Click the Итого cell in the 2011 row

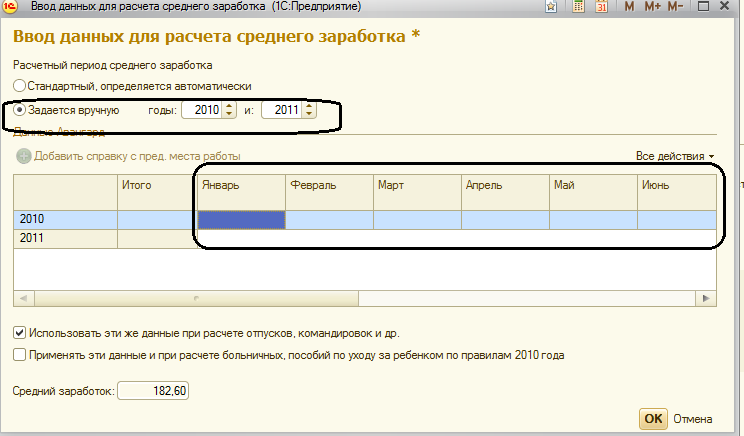tap(157, 239)
